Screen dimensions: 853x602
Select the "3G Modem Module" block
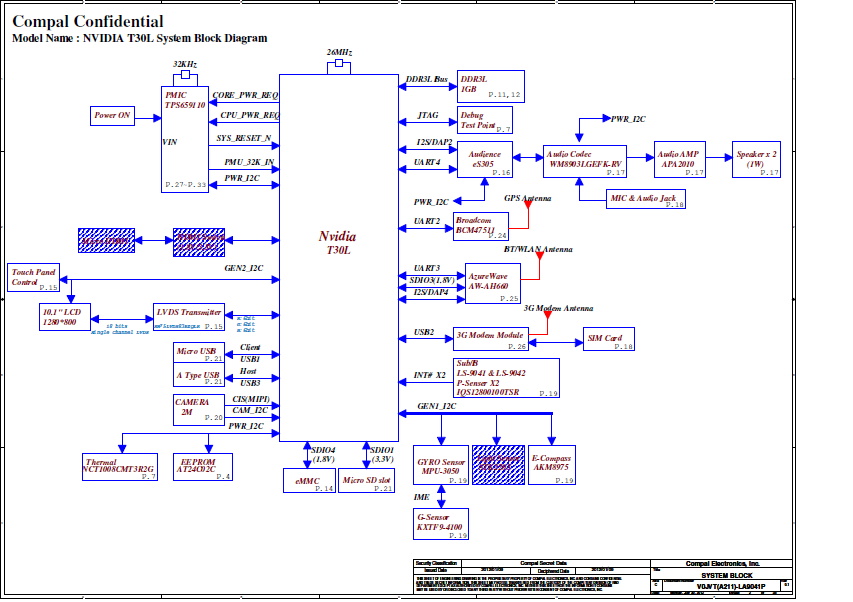point(491,339)
